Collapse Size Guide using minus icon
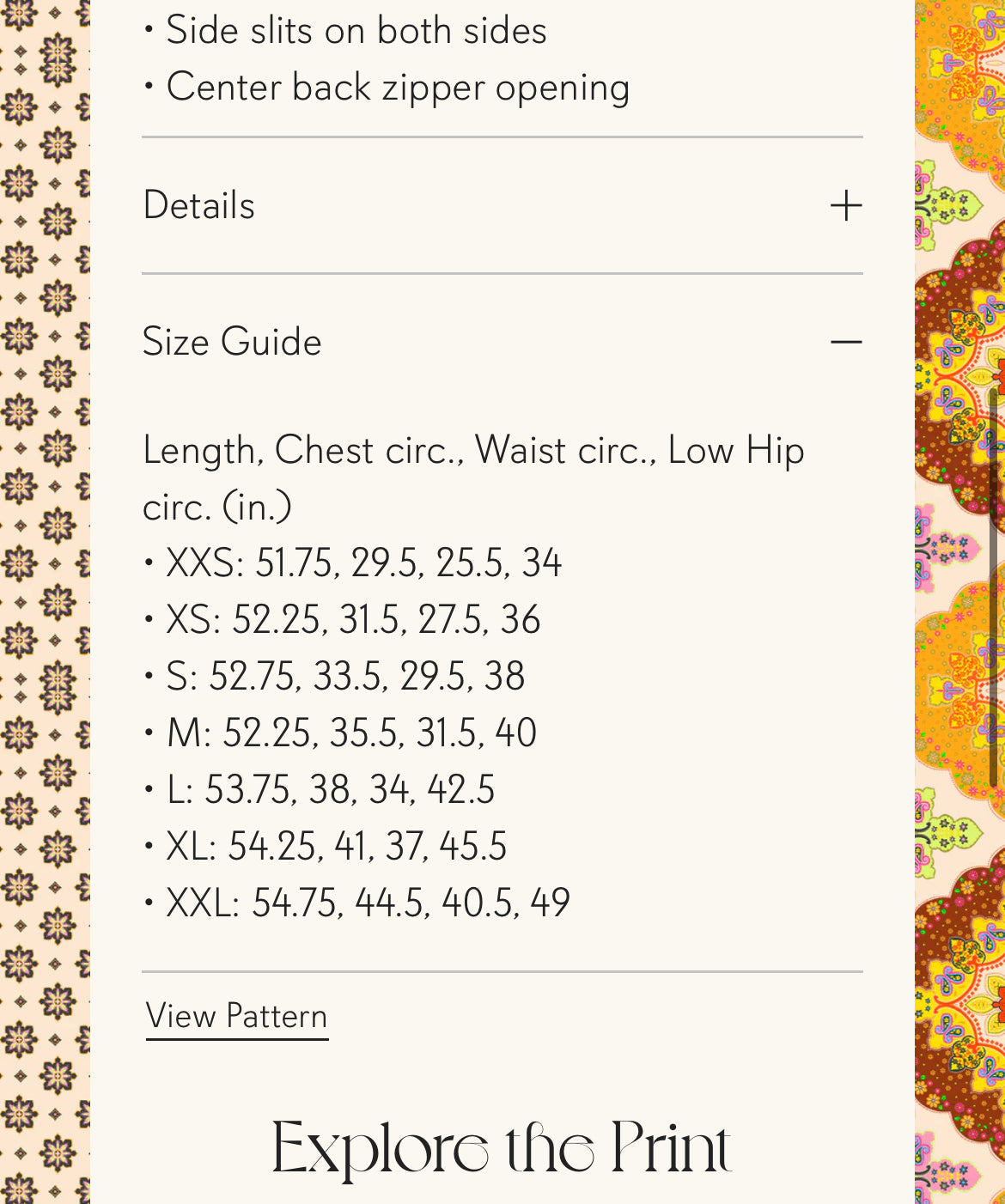Image resolution: width=1005 pixels, height=1204 pixels. 846,343
